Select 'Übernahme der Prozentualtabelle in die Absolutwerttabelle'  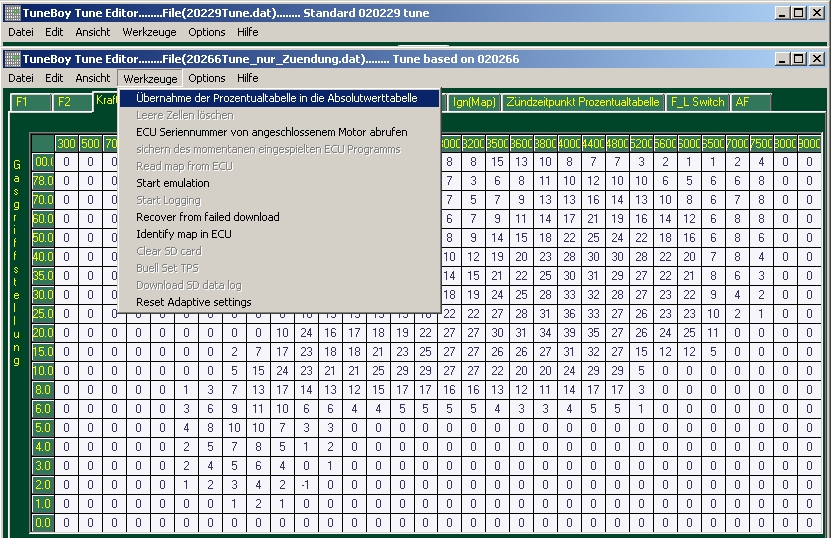point(276,98)
